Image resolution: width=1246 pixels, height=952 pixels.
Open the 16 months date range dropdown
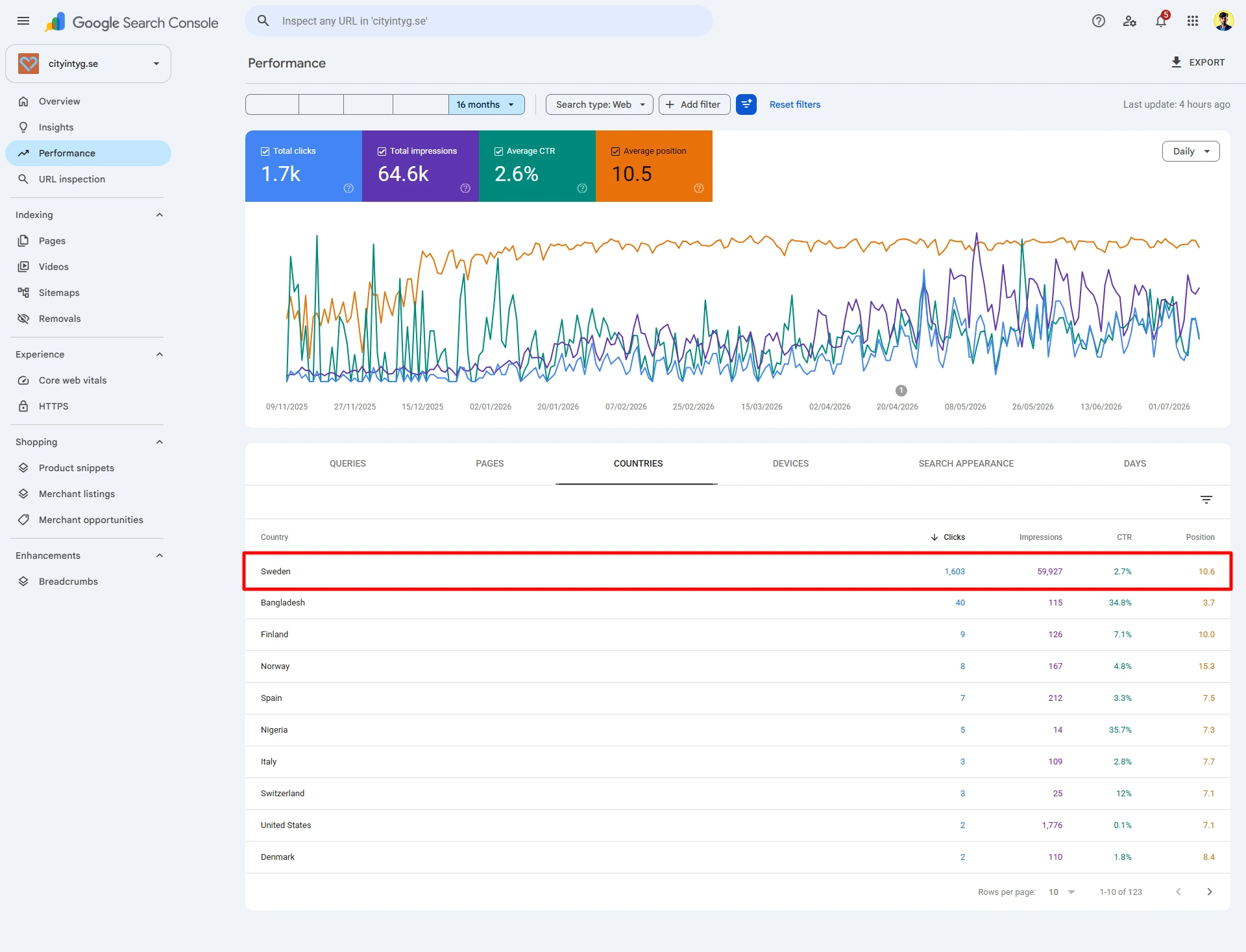486,104
